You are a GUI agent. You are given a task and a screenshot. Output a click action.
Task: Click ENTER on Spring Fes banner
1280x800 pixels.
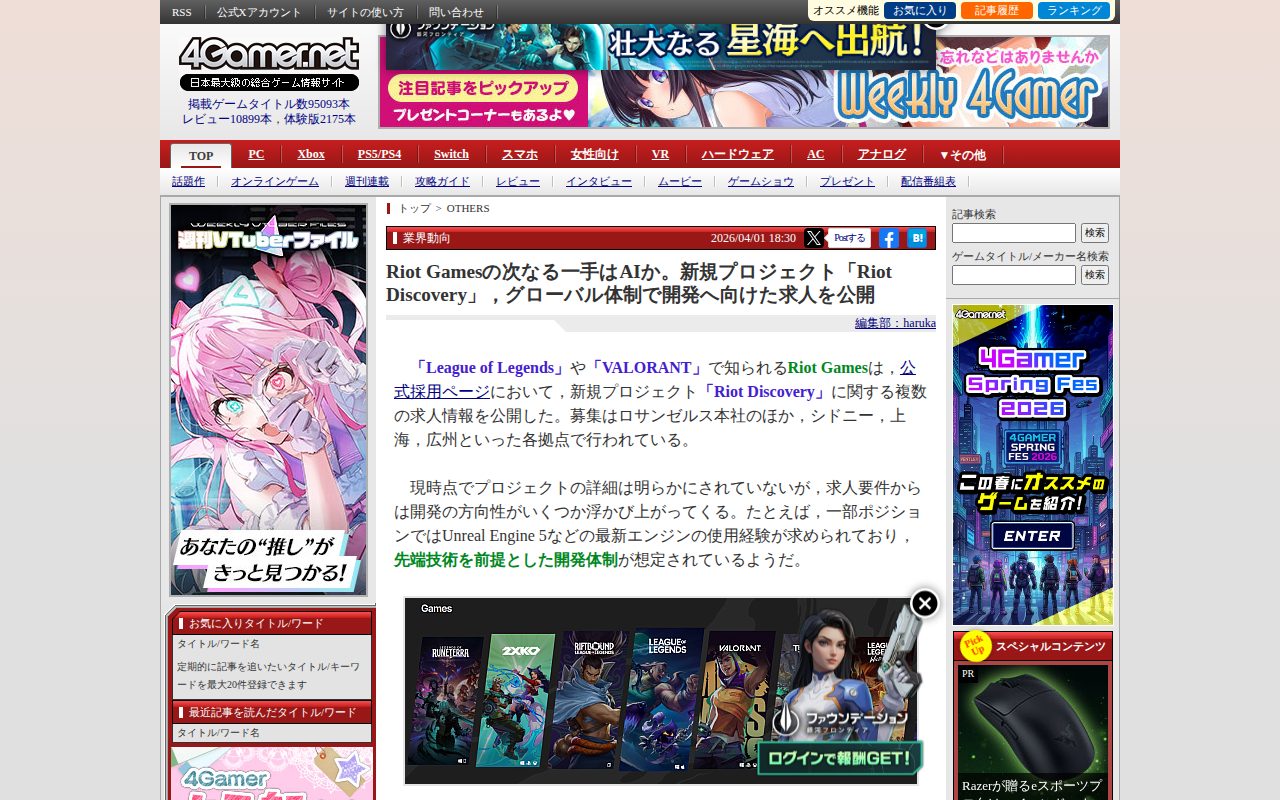coord(1032,536)
